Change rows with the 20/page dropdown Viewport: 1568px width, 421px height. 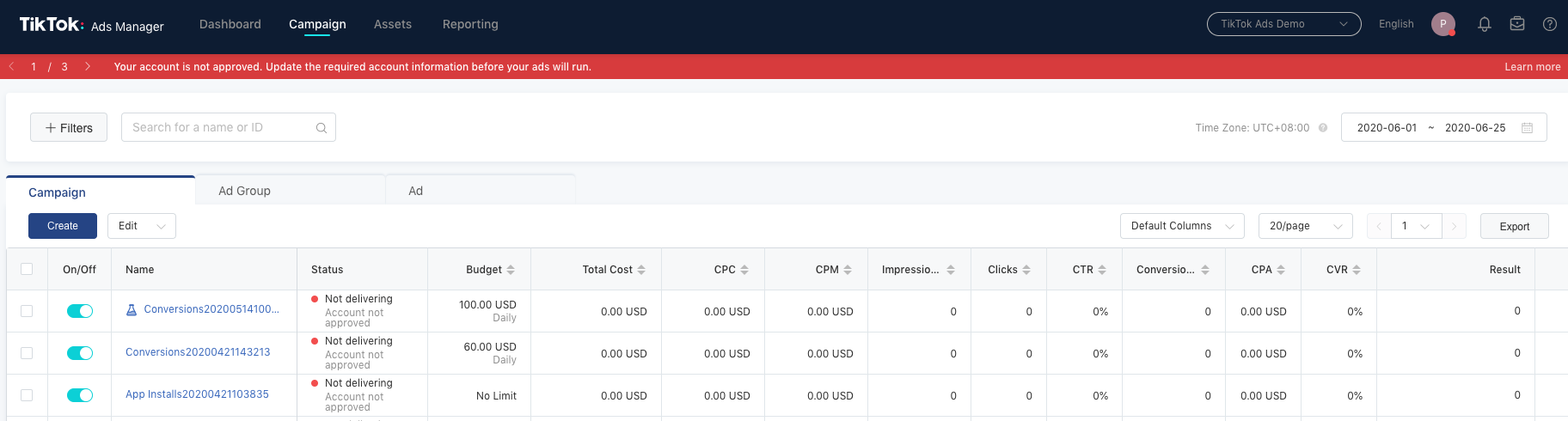point(1305,226)
